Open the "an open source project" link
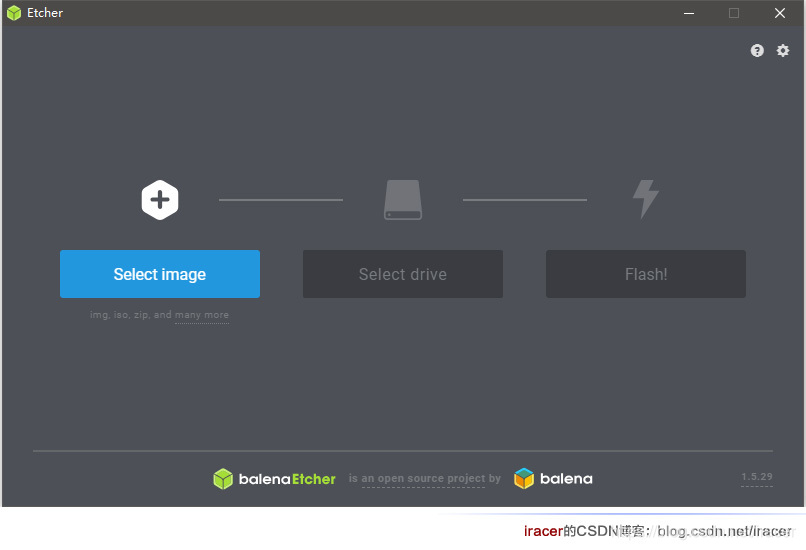 [423, 479]
